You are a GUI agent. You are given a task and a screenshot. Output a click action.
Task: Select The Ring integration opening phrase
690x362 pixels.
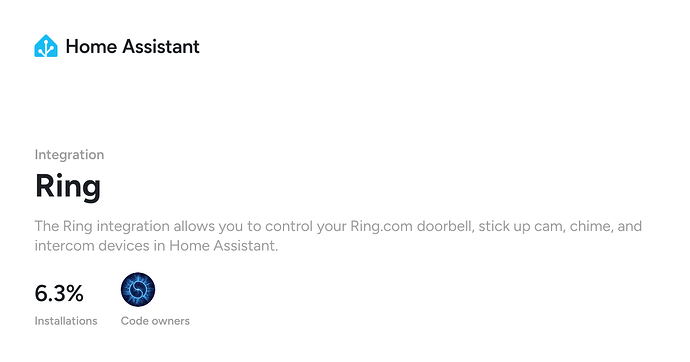(102, 227)
